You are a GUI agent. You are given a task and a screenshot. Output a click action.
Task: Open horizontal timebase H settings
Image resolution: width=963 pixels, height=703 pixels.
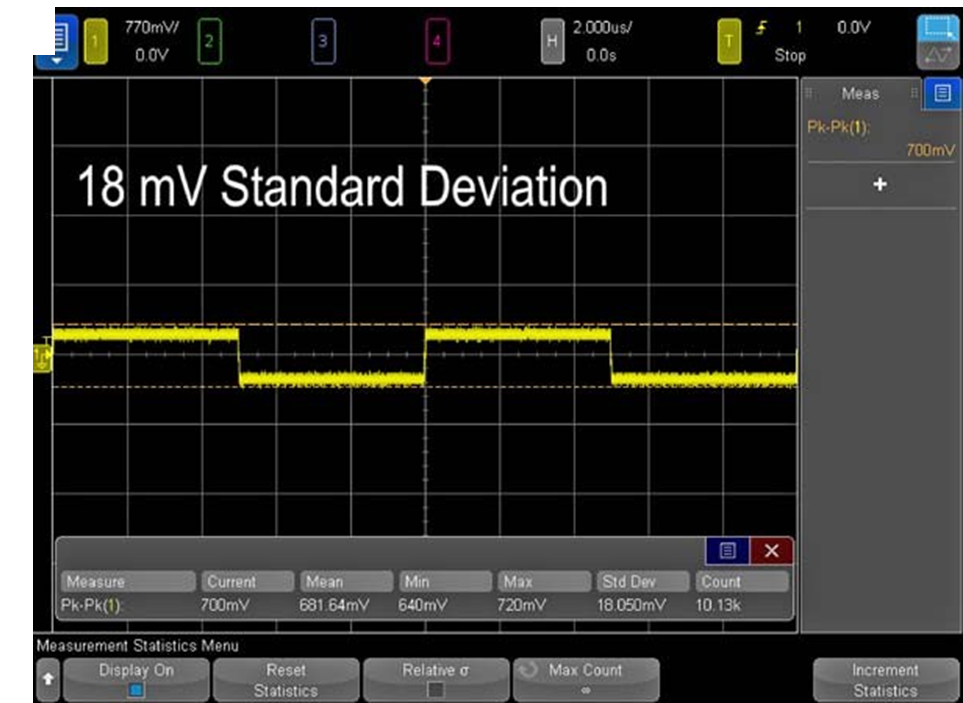coord(551,41)
